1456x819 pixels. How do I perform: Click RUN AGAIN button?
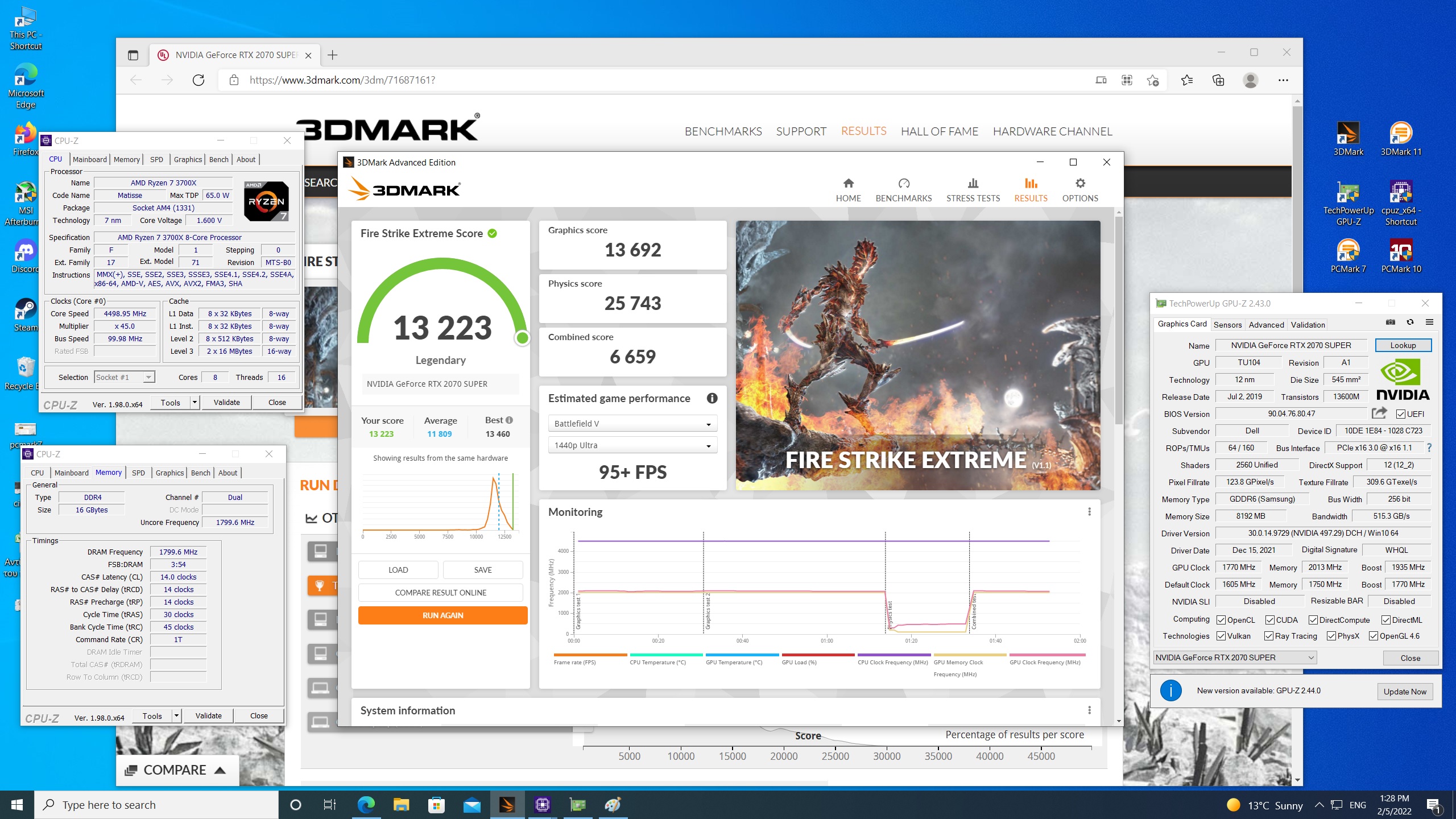442,615
